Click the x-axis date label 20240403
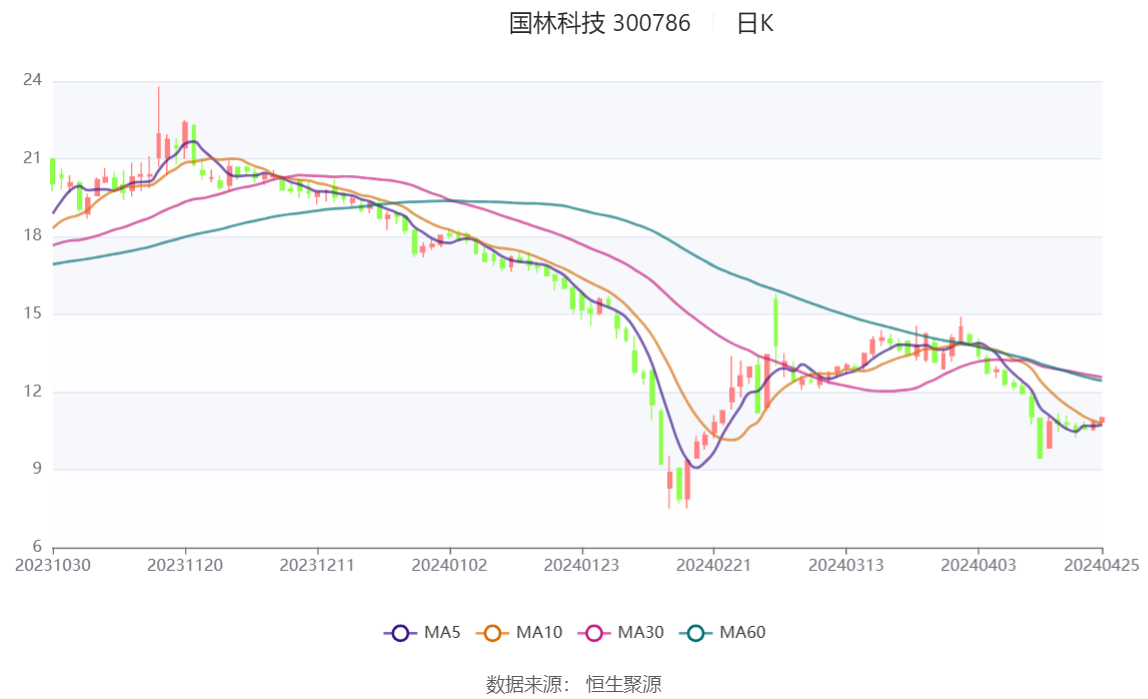 coord(978,566)
